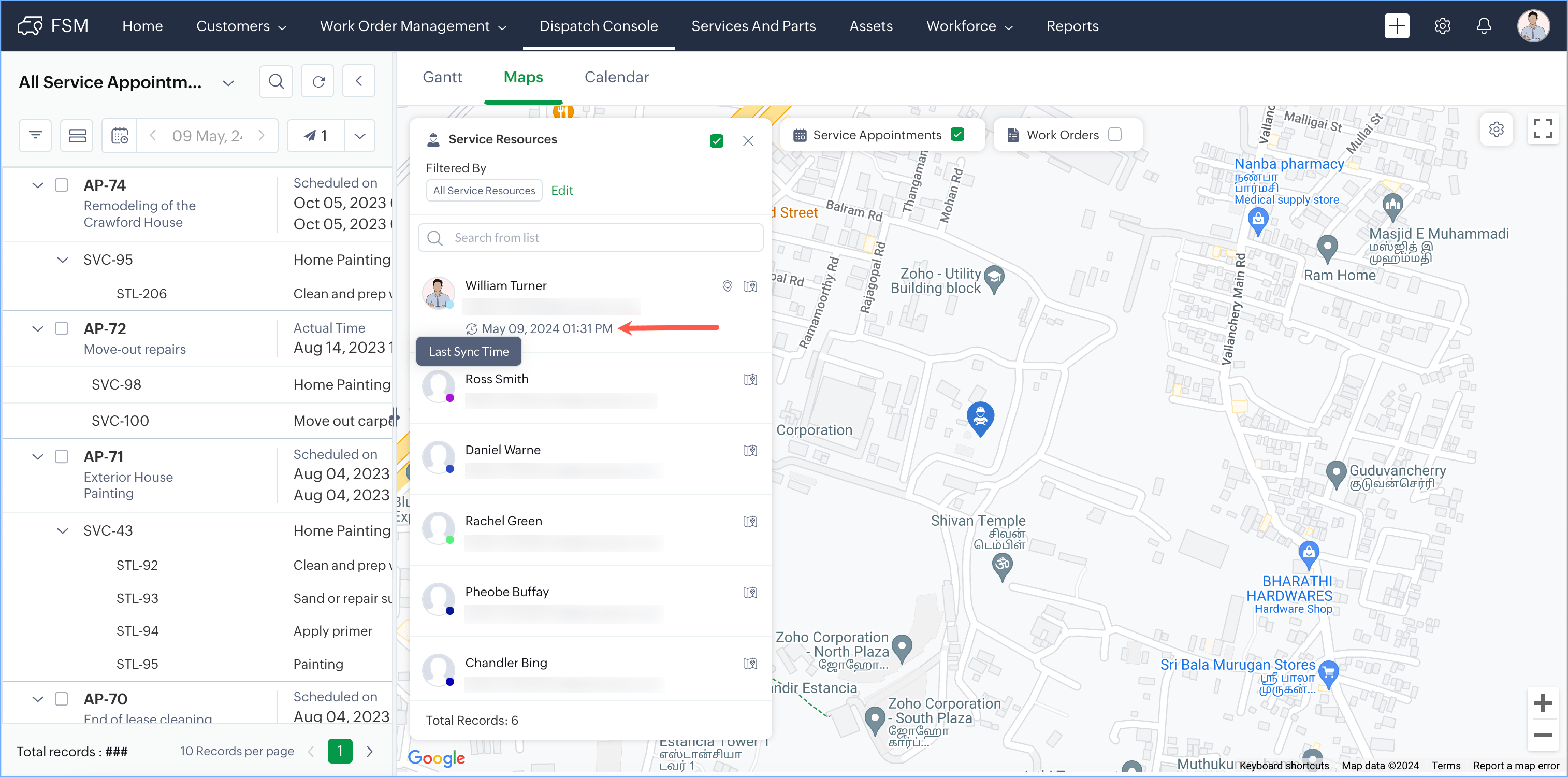Open the Workforce menu dropdown
The height and width of the screenshot is (777, 1568).
coord(969,25)
